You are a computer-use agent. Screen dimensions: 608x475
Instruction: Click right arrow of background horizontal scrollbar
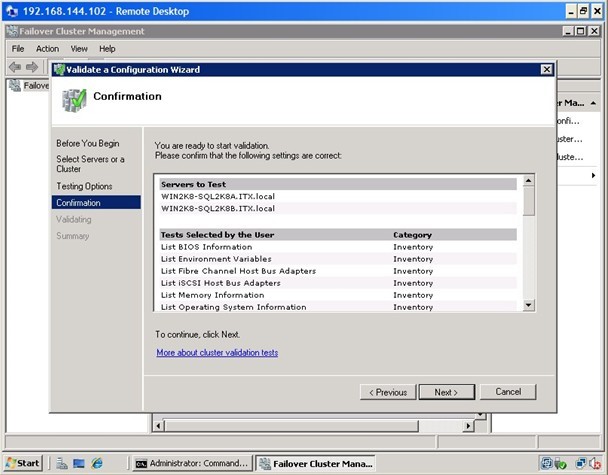click(x=468, y=426)
